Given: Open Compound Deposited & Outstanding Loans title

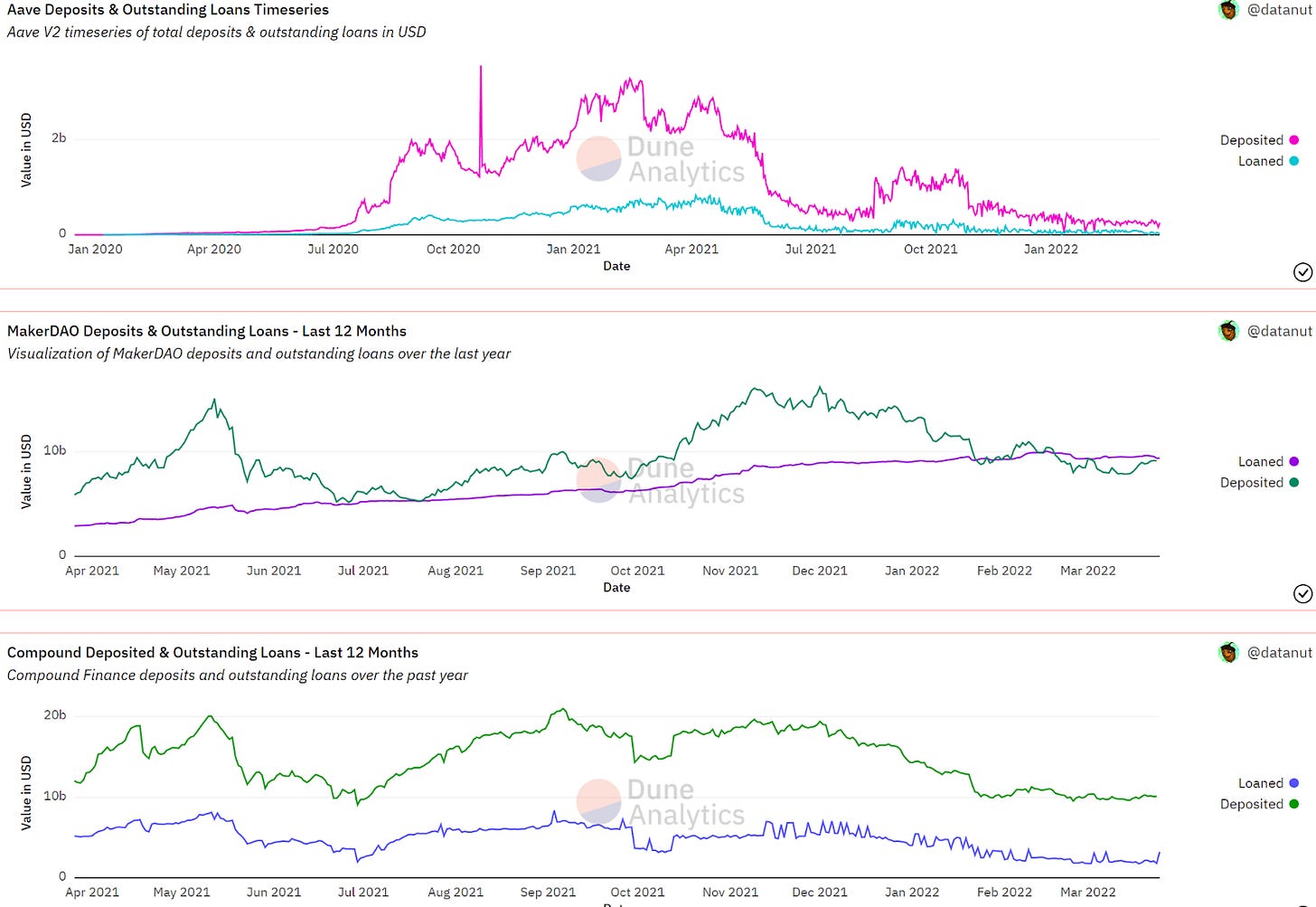Looking at the screenshot, I should click(x=212, y=652).
